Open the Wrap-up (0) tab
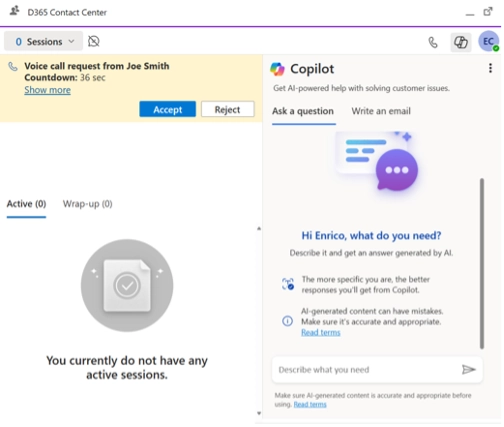Image resolution: width=504 pixels, height=427 pixels. point(88,204)
